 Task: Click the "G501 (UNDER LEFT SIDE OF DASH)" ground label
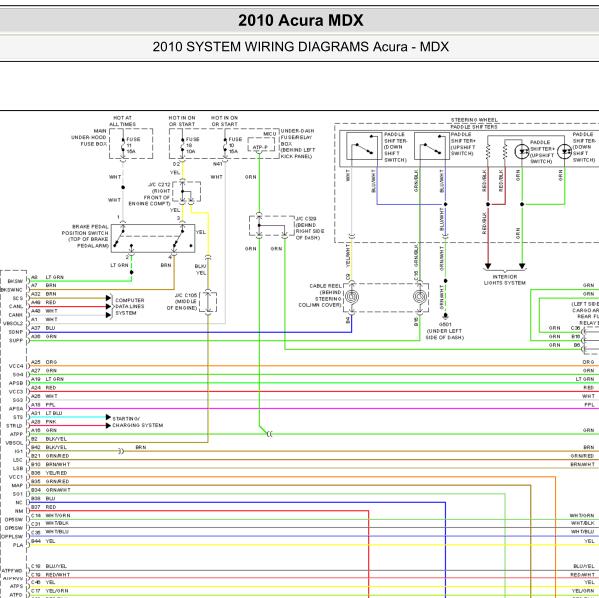click(x=445, y=331)
